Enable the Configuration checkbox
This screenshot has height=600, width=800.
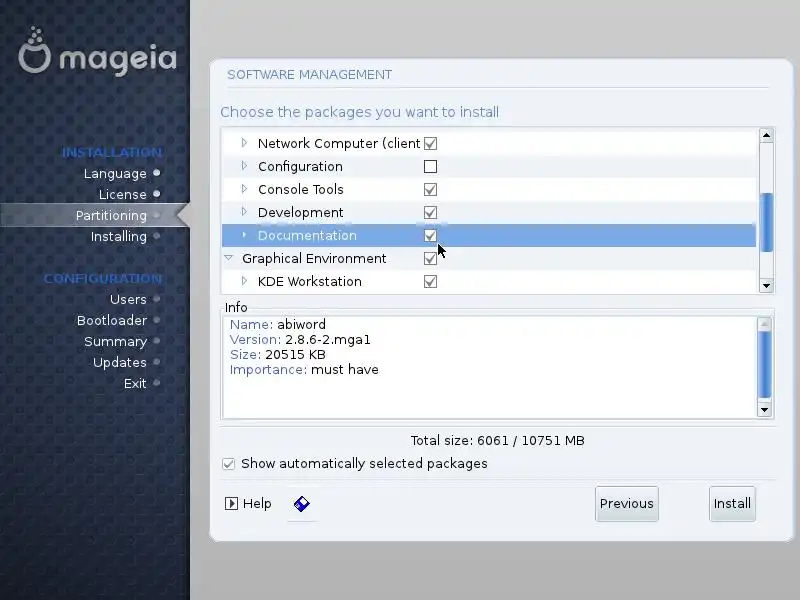click(430, 167)
